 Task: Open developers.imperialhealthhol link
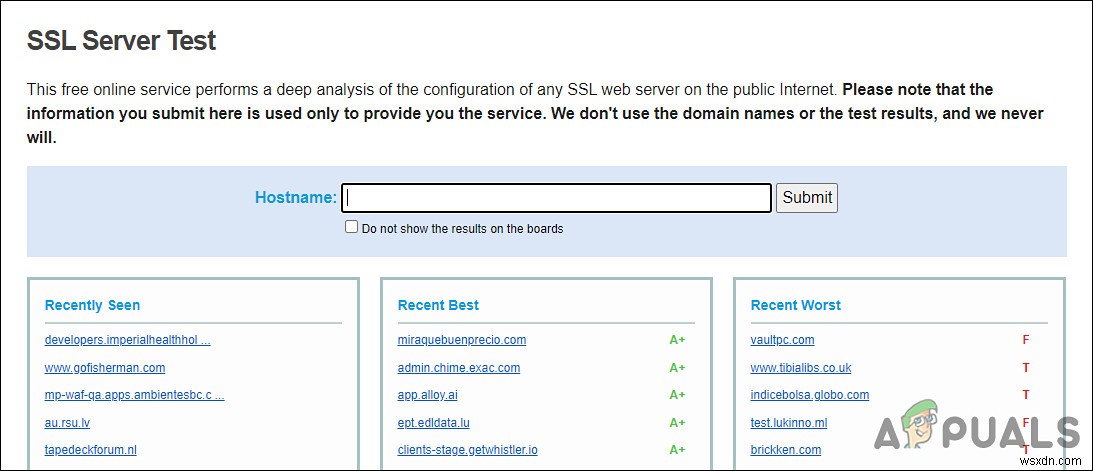click(128, 340)
